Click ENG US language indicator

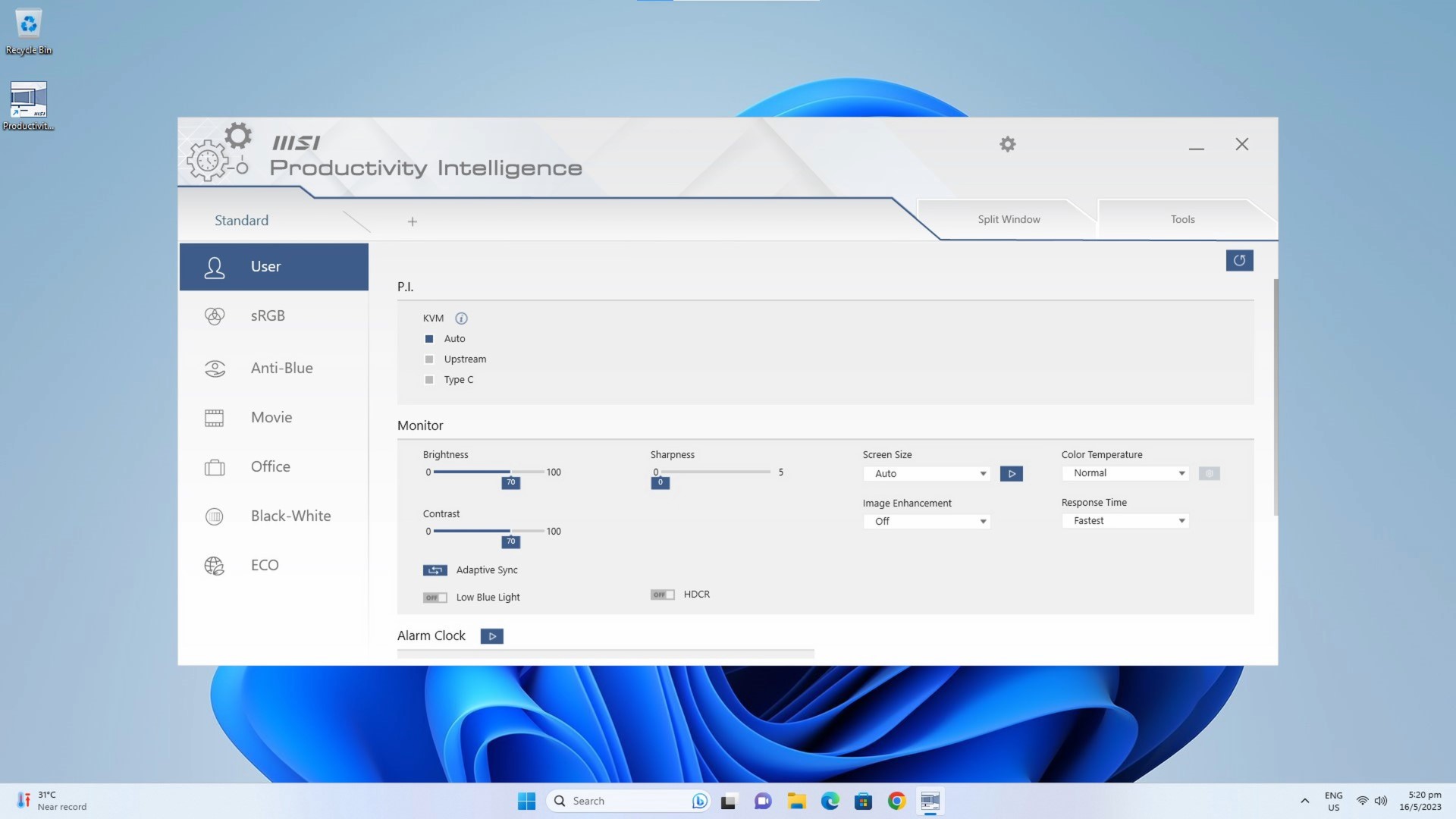[x=1333, y=801]
